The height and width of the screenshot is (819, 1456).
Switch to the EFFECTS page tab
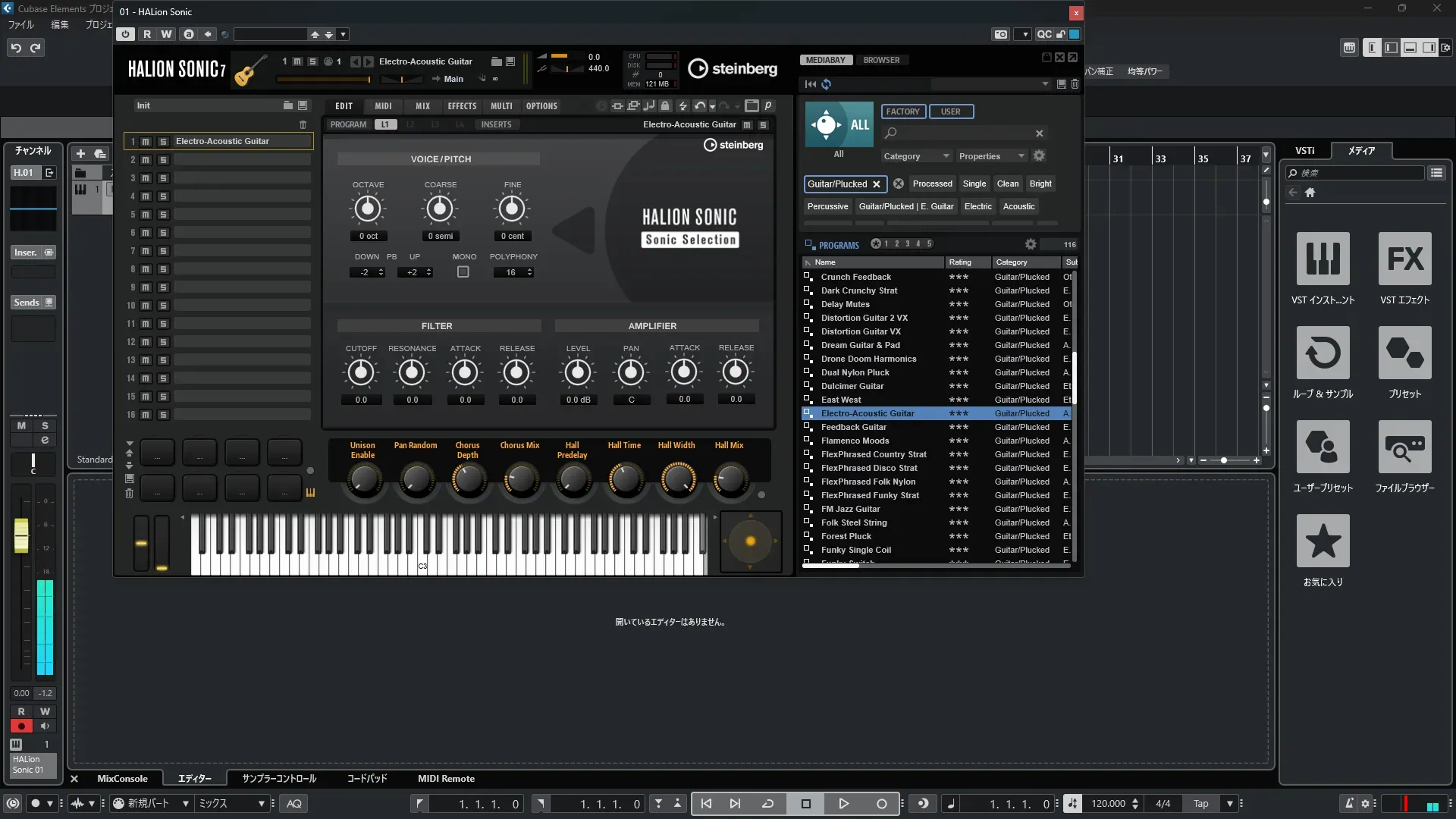tap(462, 106)
